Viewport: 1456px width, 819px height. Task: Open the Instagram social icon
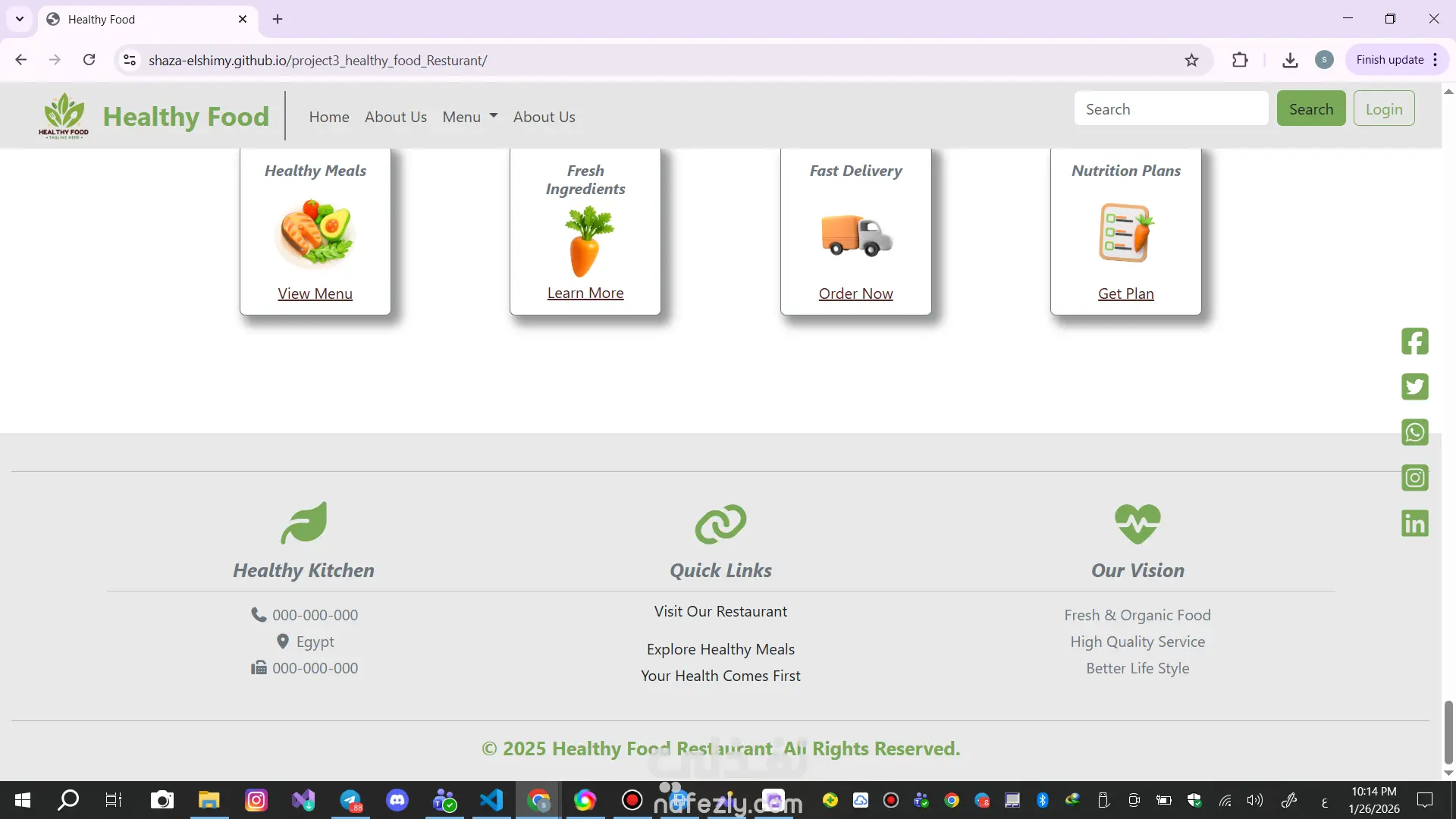point(1414,478)
